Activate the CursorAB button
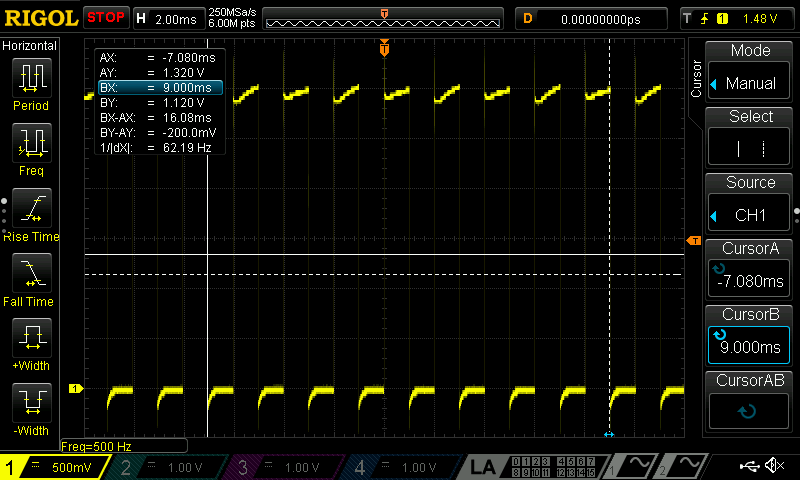 (749, 411)
